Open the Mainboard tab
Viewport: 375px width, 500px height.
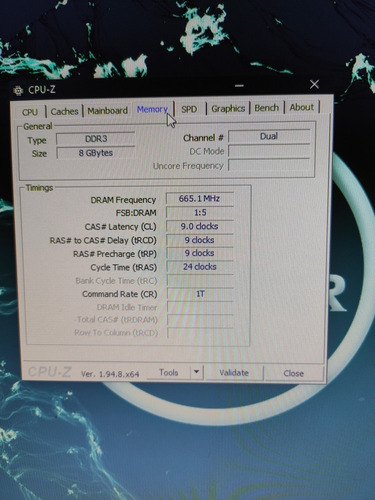pos(107,111)
